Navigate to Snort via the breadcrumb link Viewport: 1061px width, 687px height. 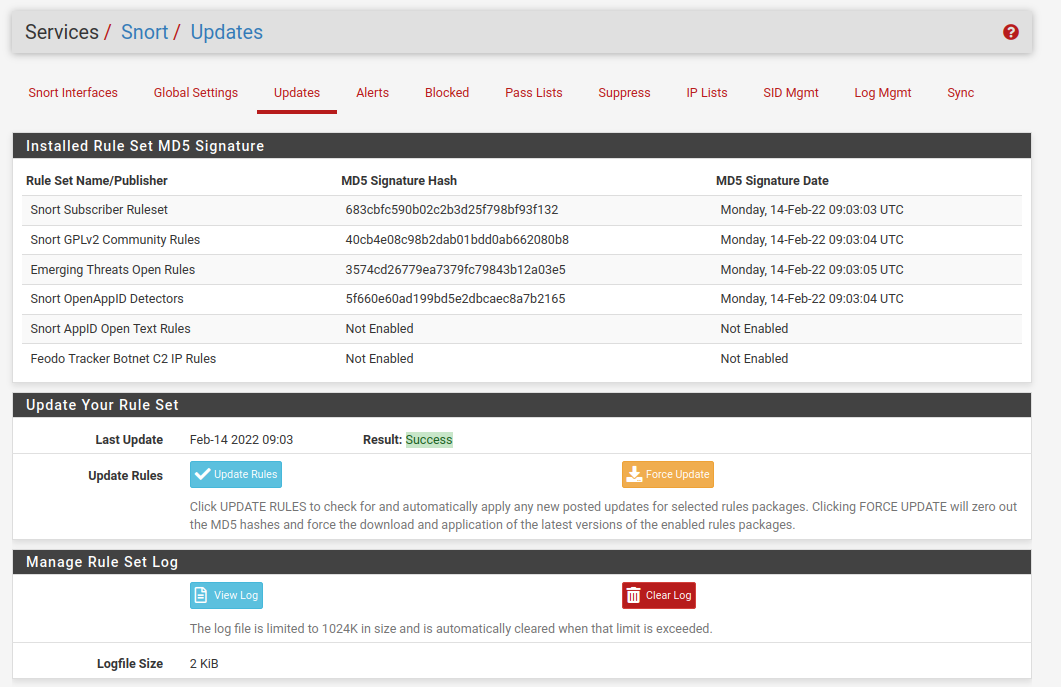(x=145, y=31)
